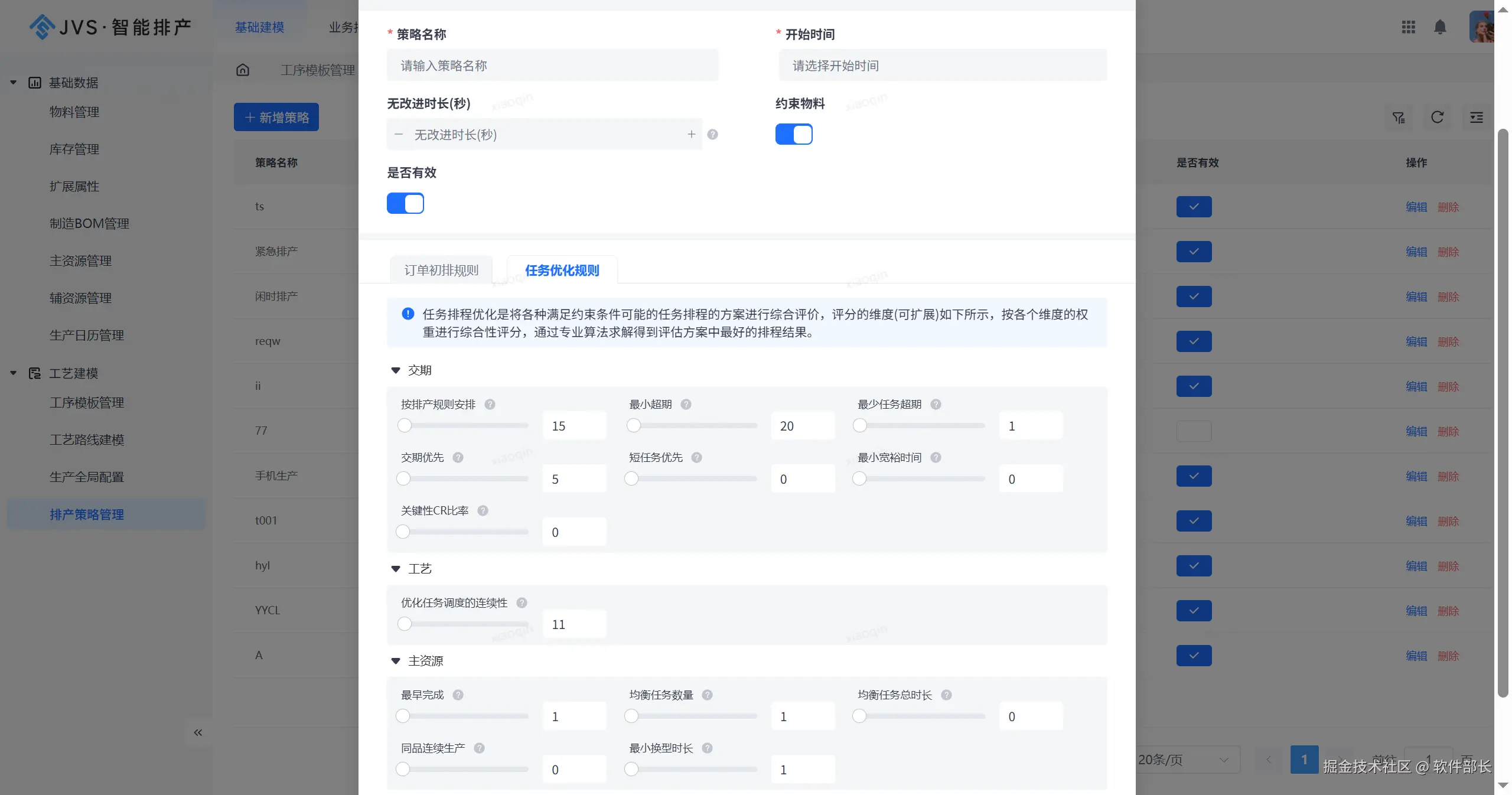Click the plus stepper in 无改进时长 field
1512x795 pixels.
pyautogui.click(x=691, y=135)
